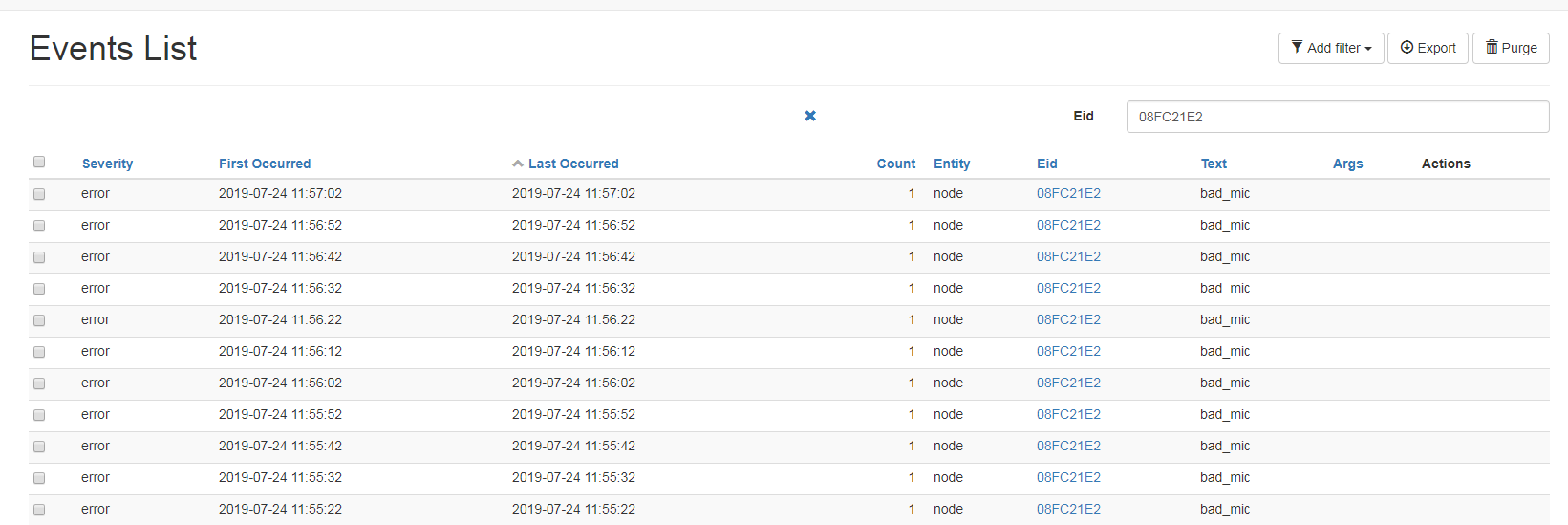The width and height of the screenshot is (1568, 525).
Task: Sort by Entity column header
Action: tap(952, 164)
